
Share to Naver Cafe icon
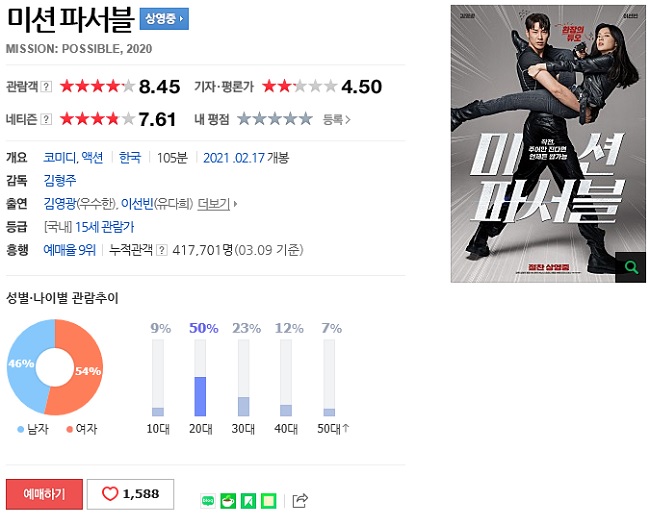228,501
